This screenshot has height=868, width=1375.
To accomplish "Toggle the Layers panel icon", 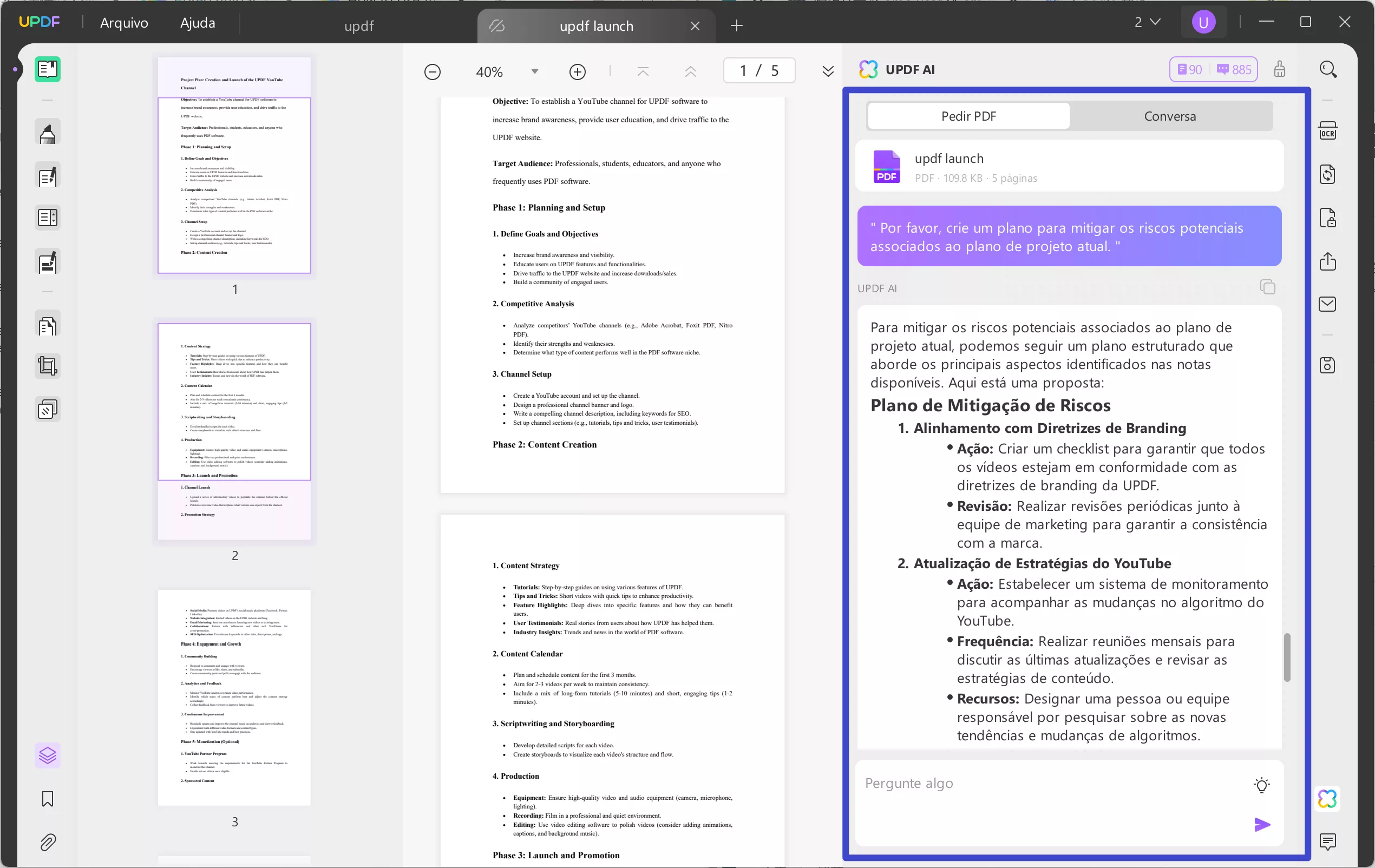I will point(48,755).
